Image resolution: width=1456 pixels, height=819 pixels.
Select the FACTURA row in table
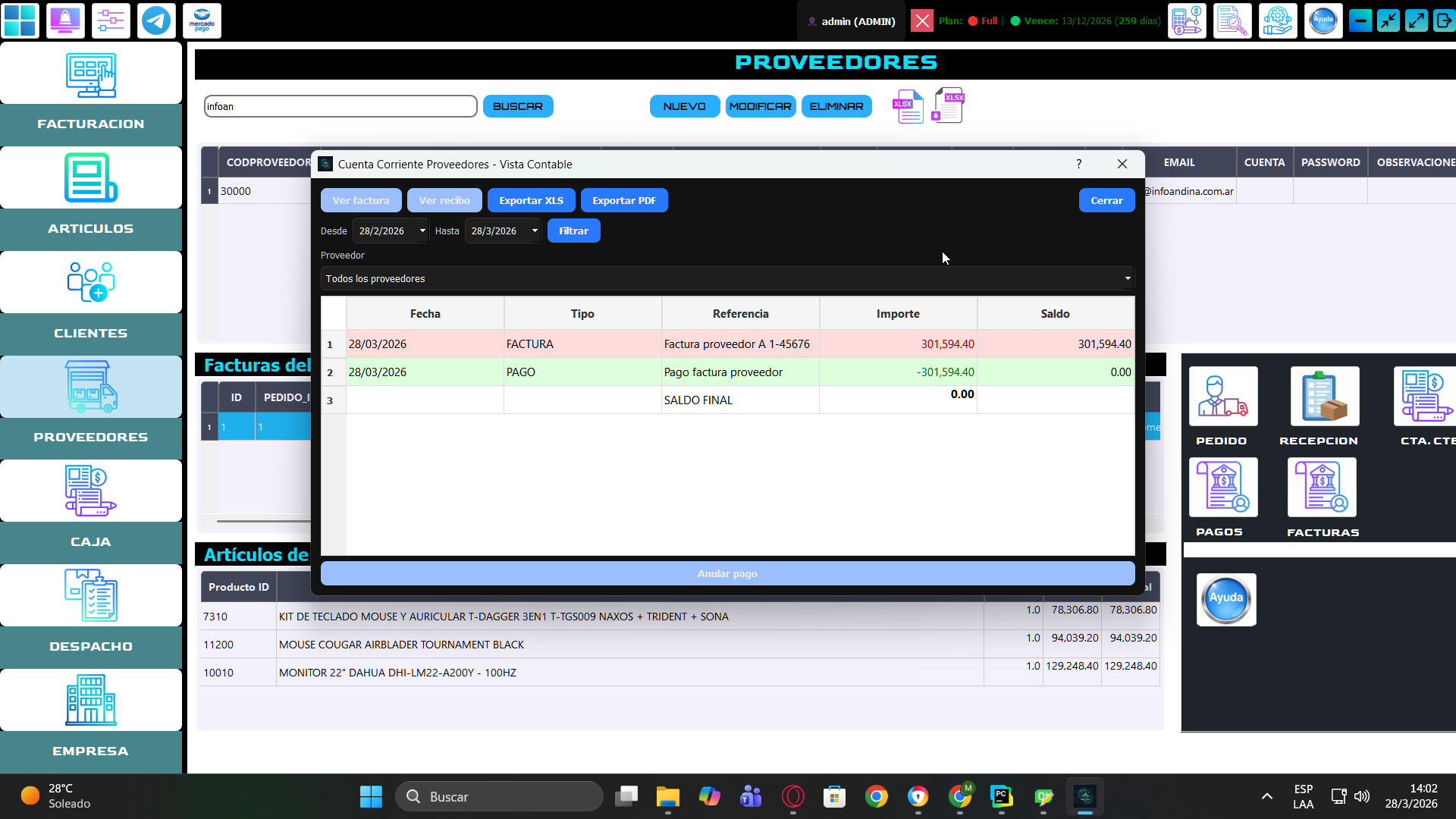coord(582,344)
